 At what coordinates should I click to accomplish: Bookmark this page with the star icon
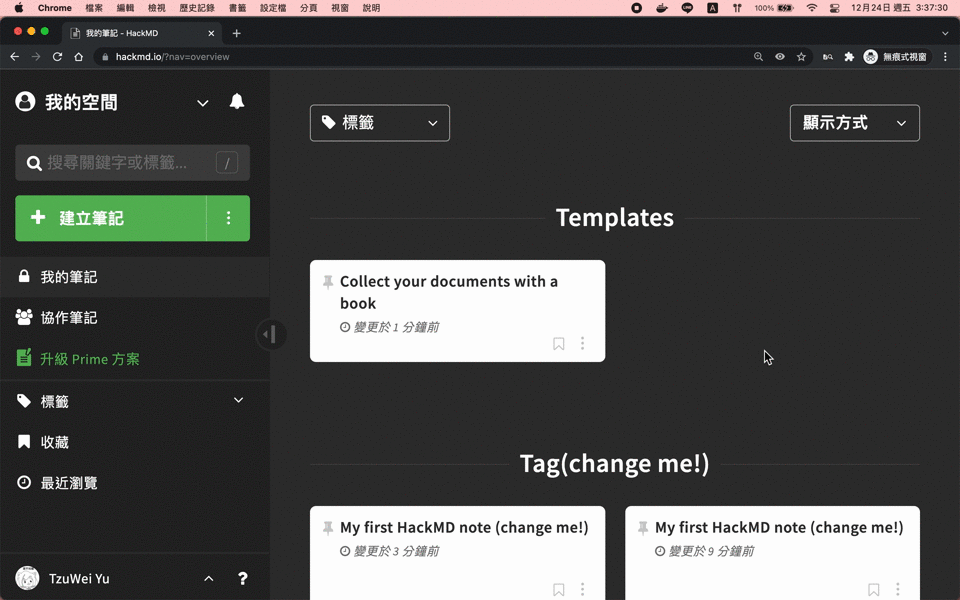801,56
